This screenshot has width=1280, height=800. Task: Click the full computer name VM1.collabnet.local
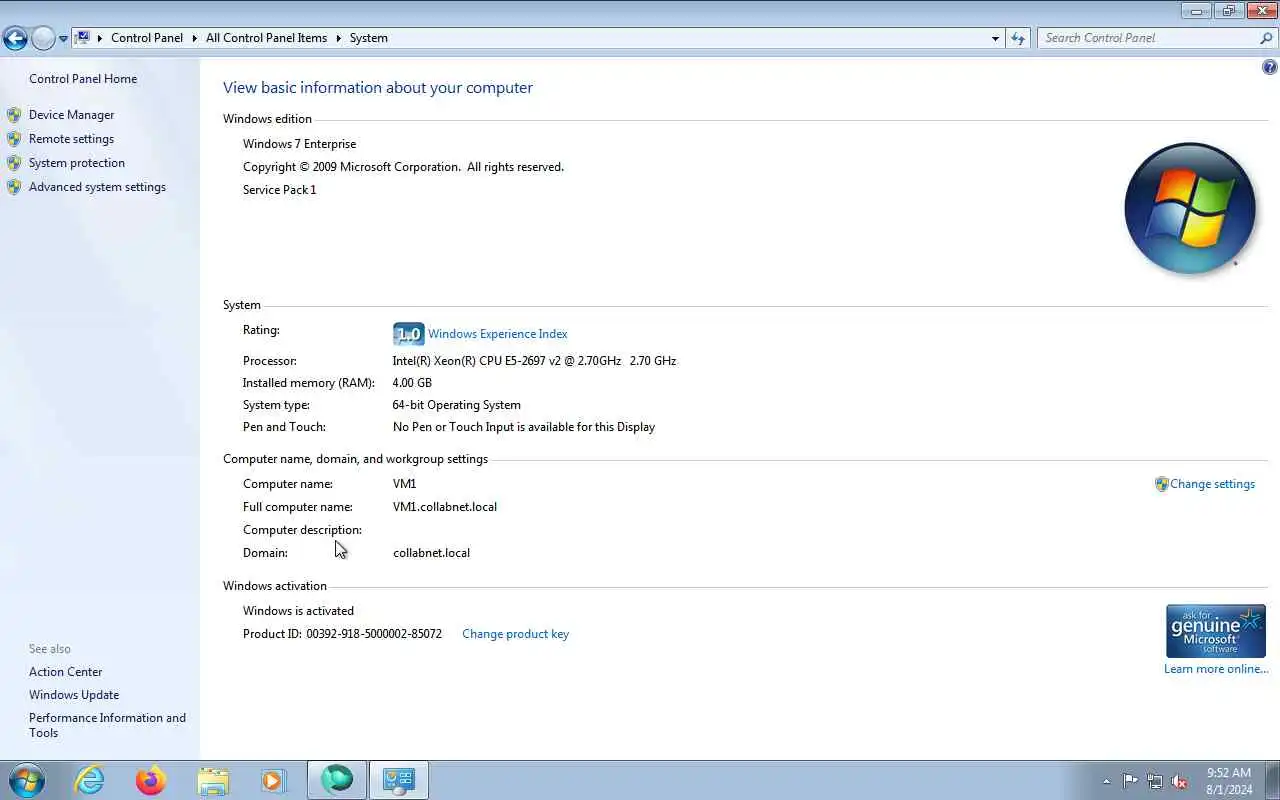coord(445,507)
